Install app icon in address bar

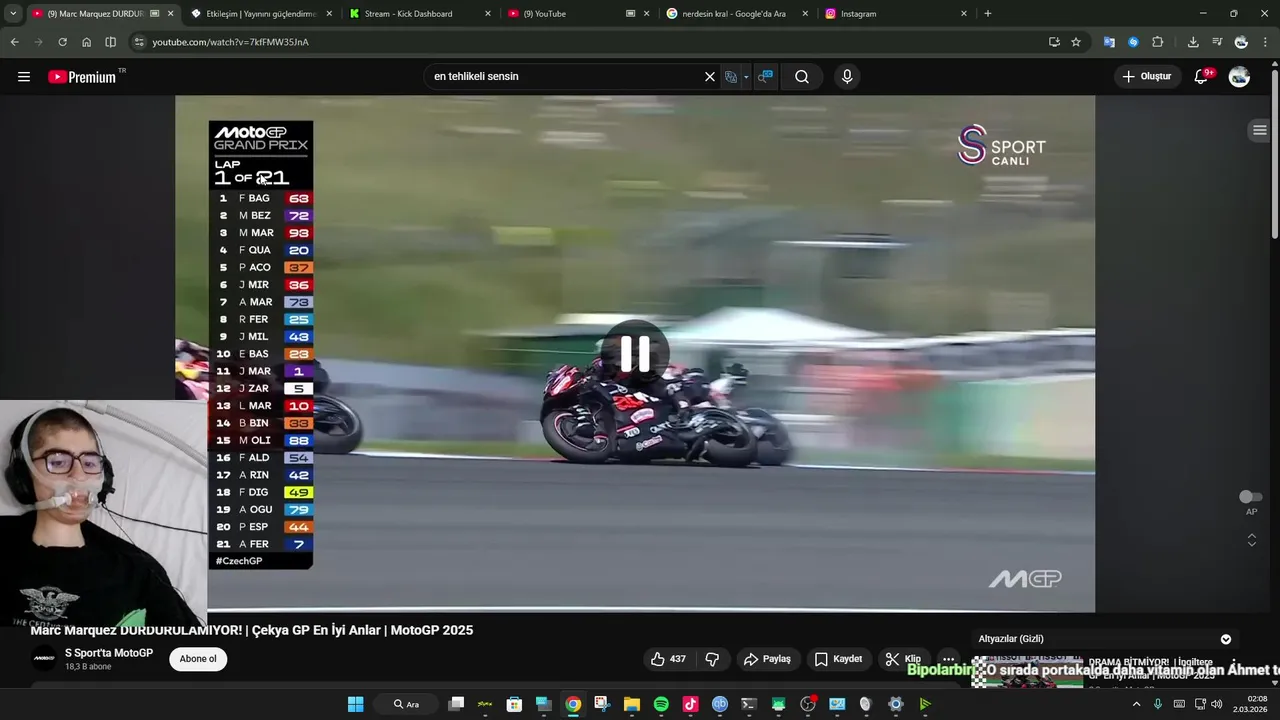click(1054, 42)
